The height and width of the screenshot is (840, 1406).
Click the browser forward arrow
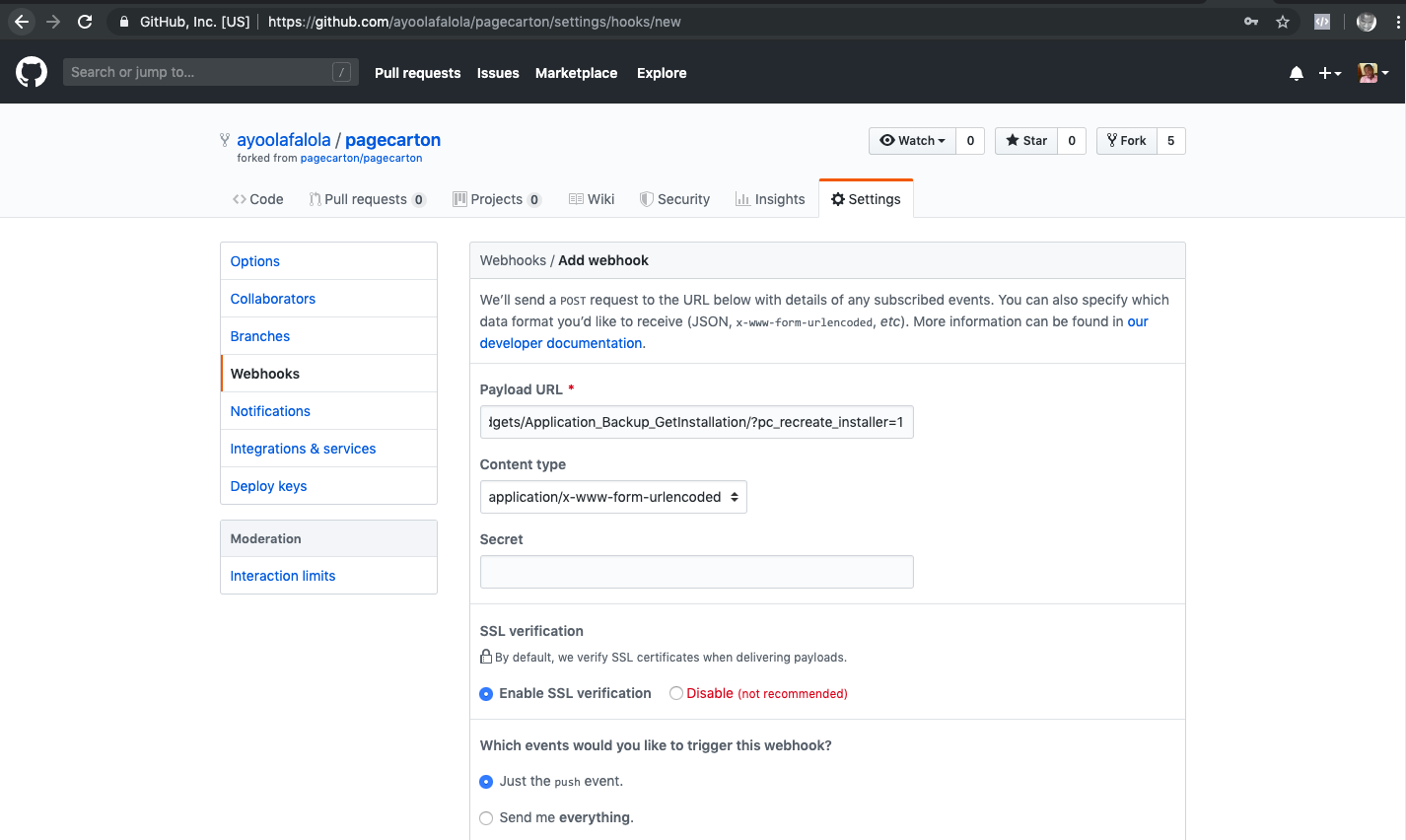click(53, 21)
